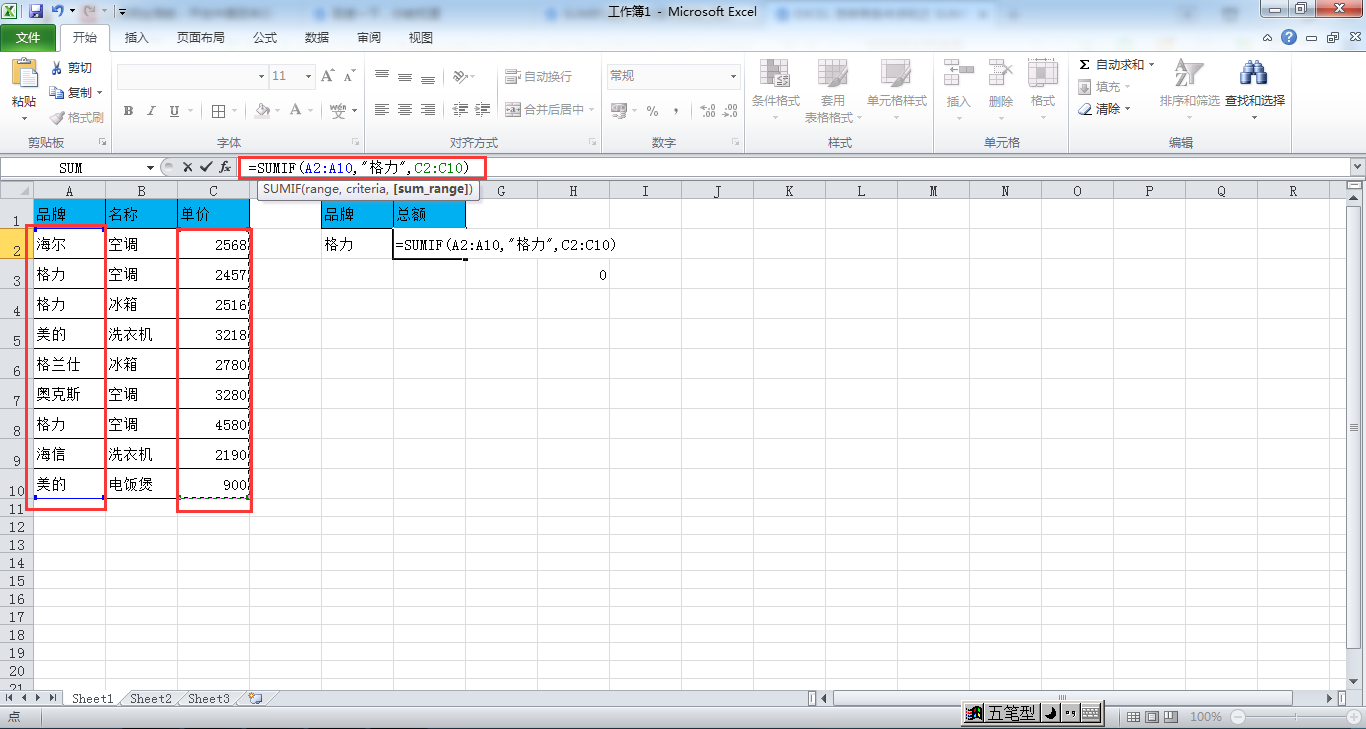Go to the next sheet with the tab scroll arrow
The height and width of the screenshot is (729, 1366).
click(x=39, y=698)
